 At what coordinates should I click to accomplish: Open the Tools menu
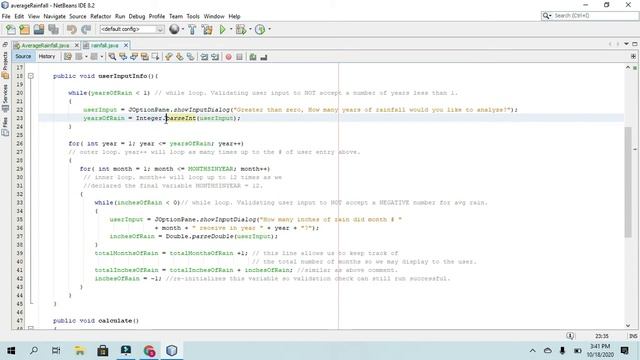(x=193, y=16)
